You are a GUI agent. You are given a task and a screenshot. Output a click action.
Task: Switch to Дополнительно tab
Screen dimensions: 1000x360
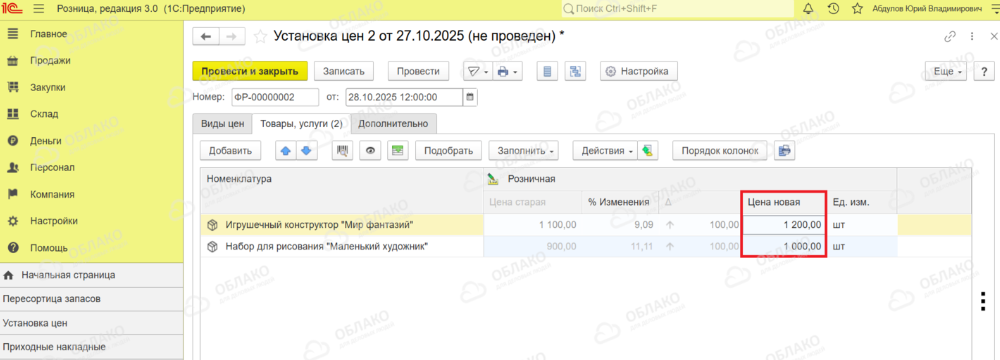point(393,124)
